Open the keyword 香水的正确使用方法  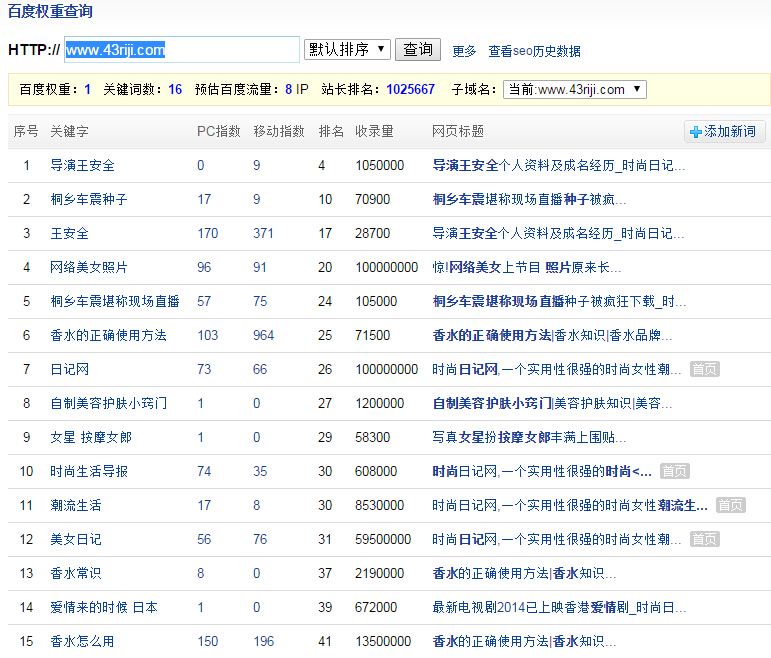coord(108,335)
